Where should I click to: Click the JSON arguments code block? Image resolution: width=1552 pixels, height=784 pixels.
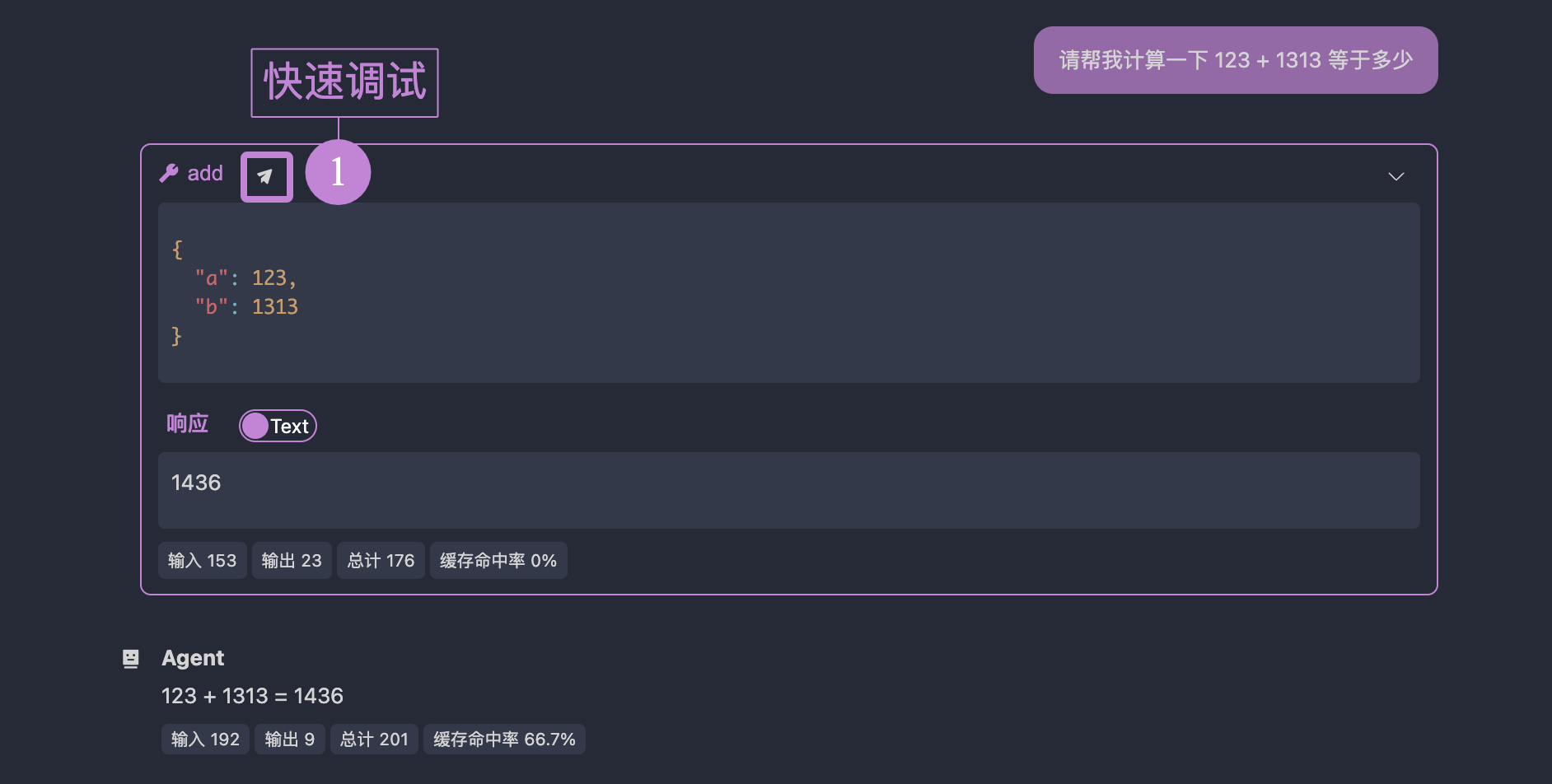point(788,292)
